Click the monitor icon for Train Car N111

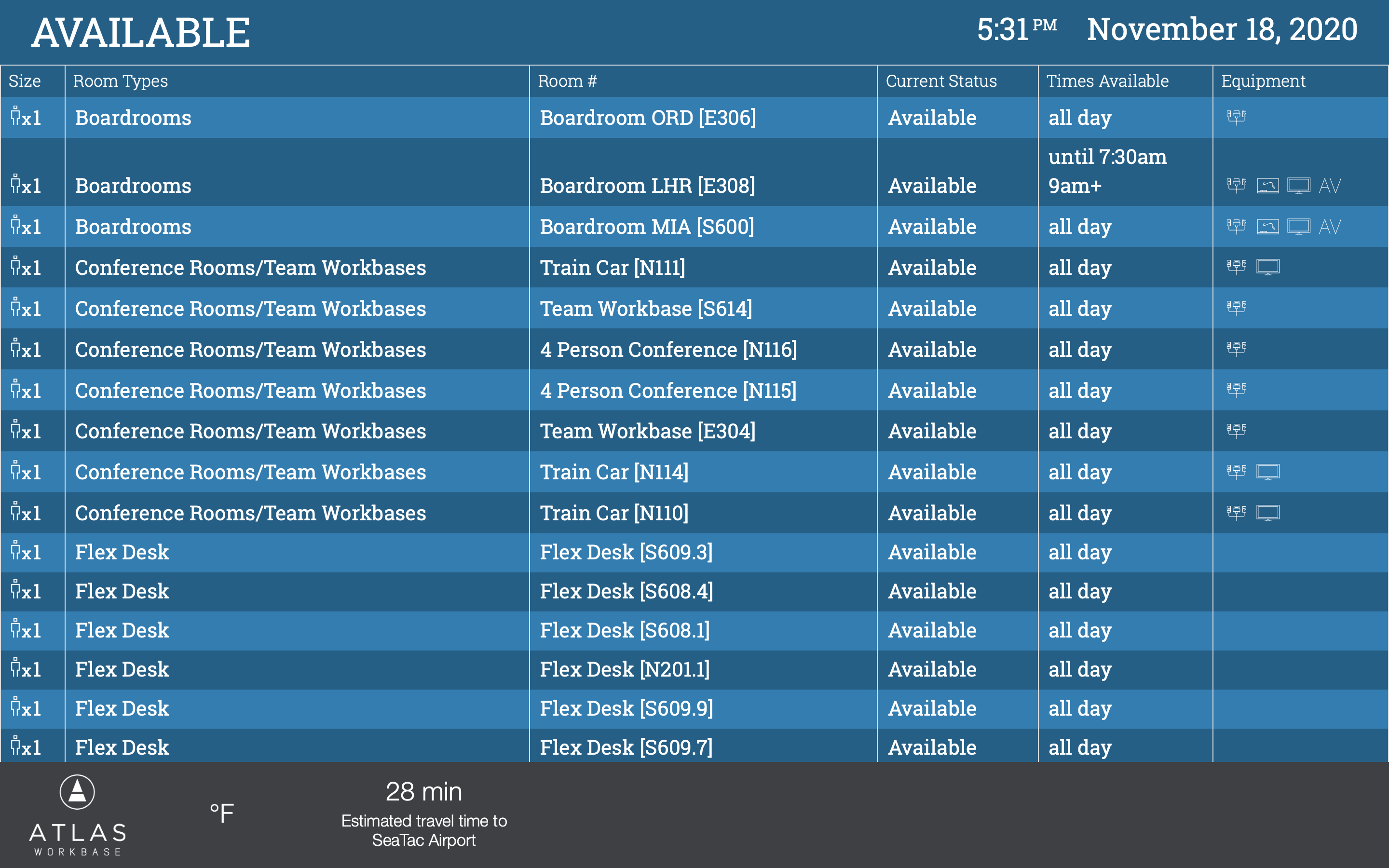click(1267, 267)
